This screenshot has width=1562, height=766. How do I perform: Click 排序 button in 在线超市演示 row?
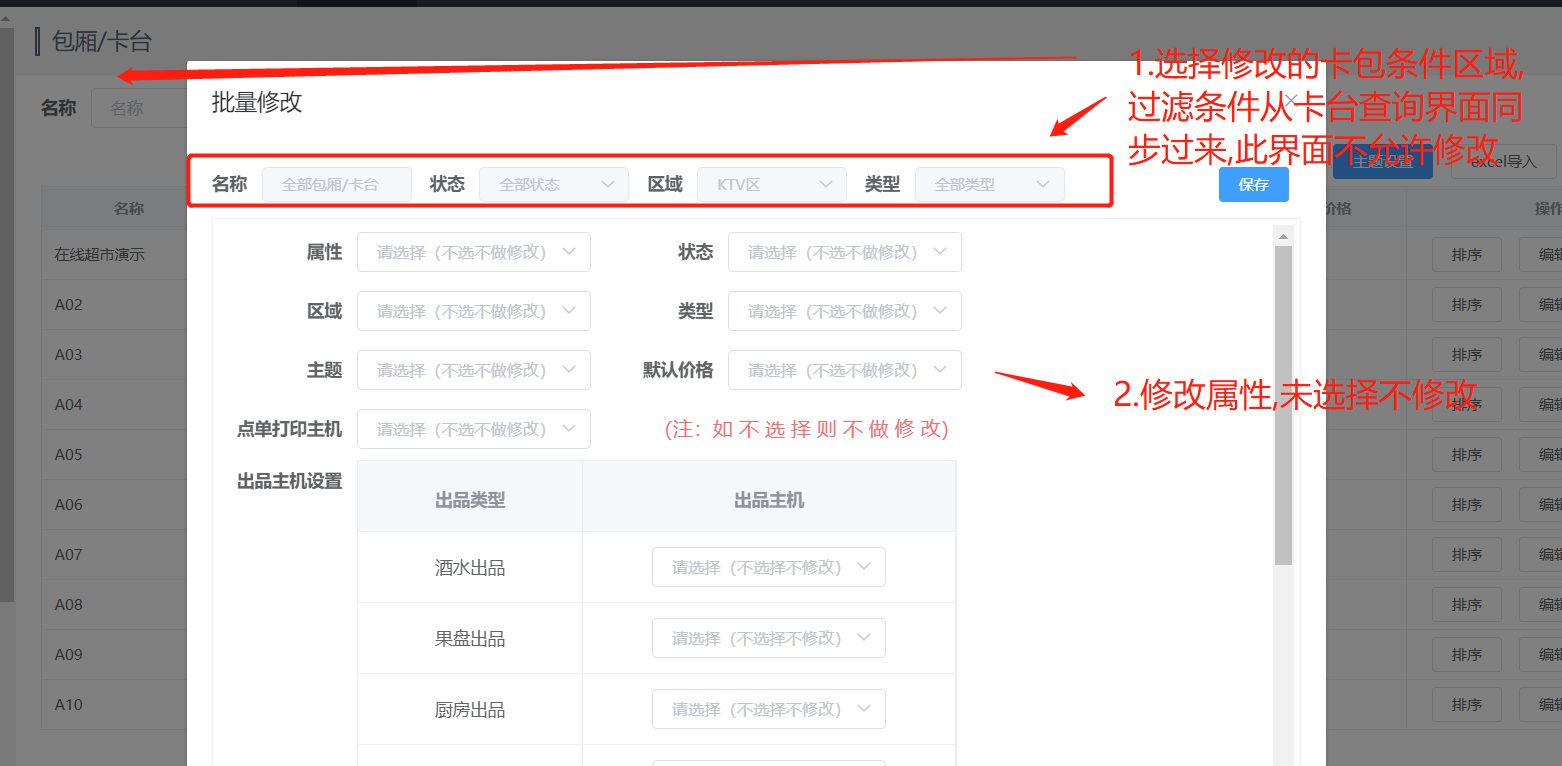coord(1466,255)
